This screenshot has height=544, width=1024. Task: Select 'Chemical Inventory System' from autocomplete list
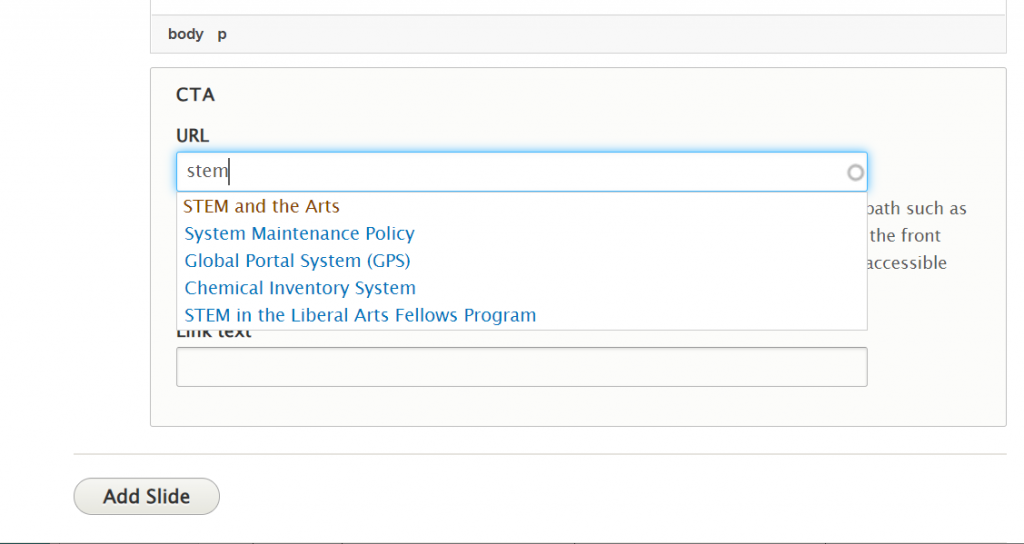click(x=300, y=288)
